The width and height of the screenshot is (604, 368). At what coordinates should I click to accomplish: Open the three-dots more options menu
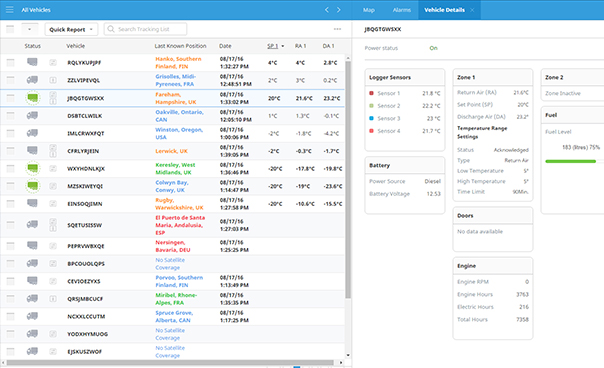pos(337,29)
